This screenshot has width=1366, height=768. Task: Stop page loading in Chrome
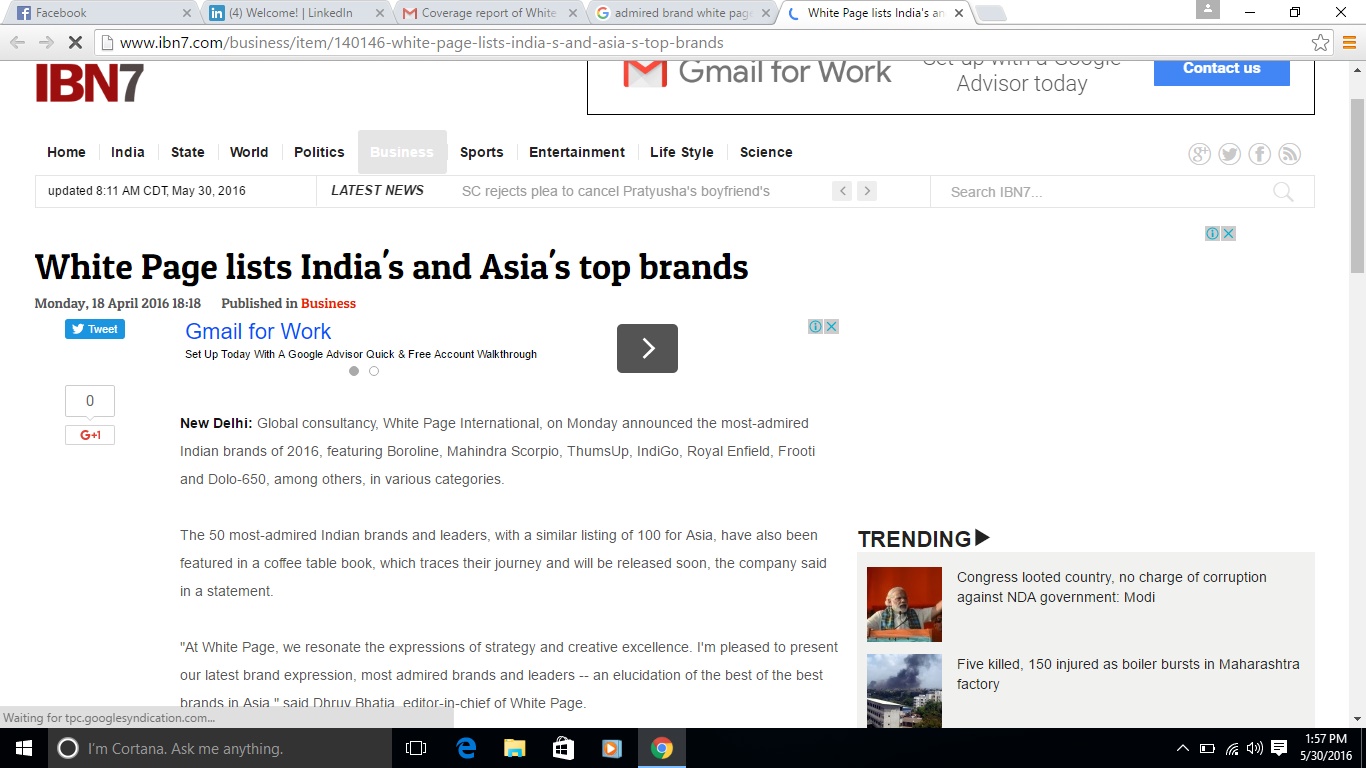point(76,43)
